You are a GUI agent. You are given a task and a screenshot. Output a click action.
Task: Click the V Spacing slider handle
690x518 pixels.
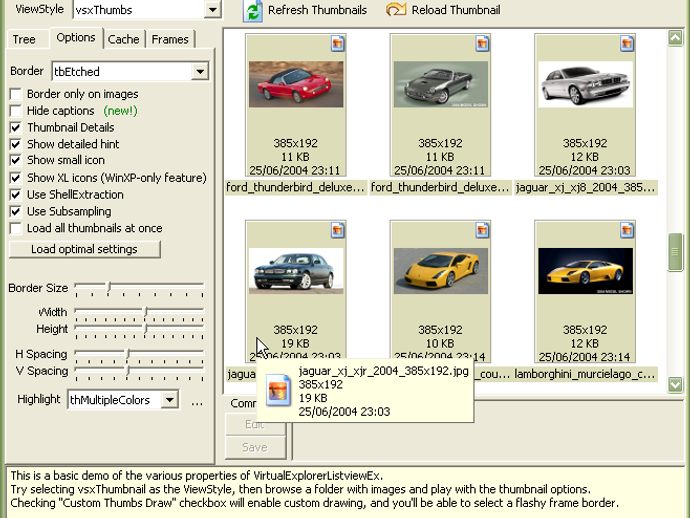pos(128,371)
